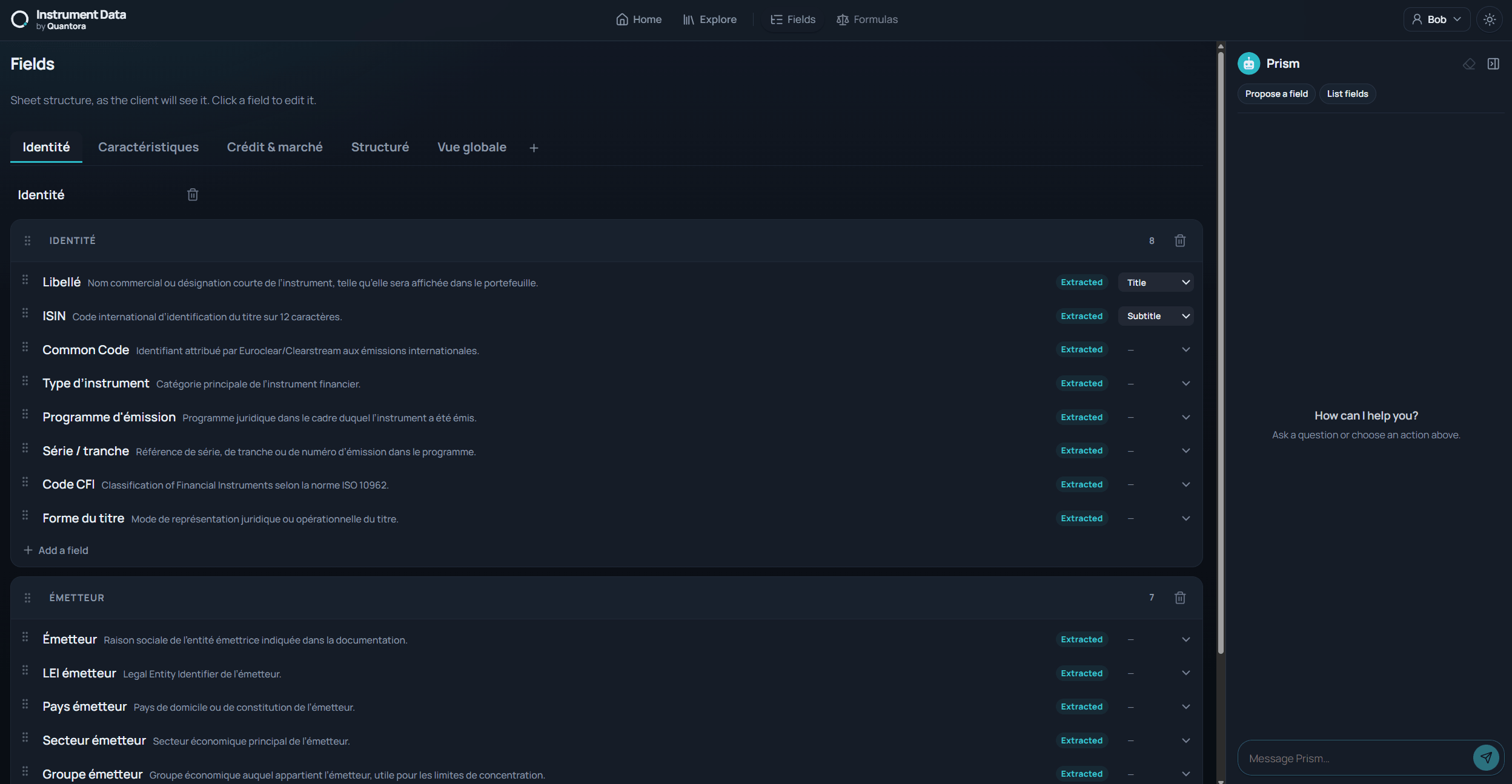
Task: Open Type d'instrument role dropdown
Action: [1156, 383]
